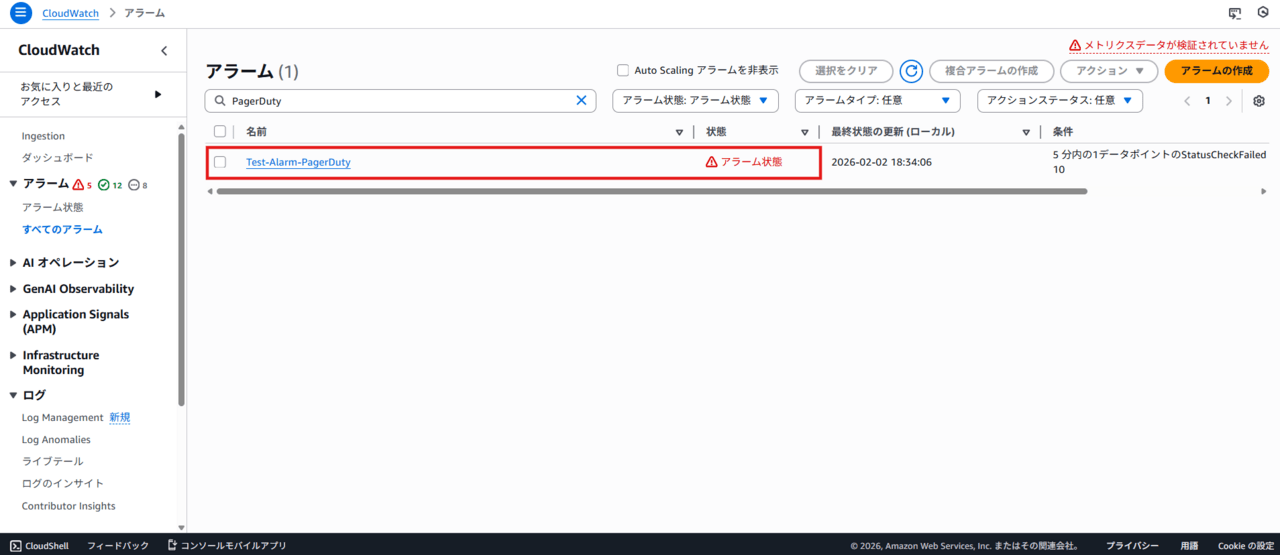1280x555 pixels.
Task: Open the アラームタイプ filter dropdown
Action: [877, 101]
